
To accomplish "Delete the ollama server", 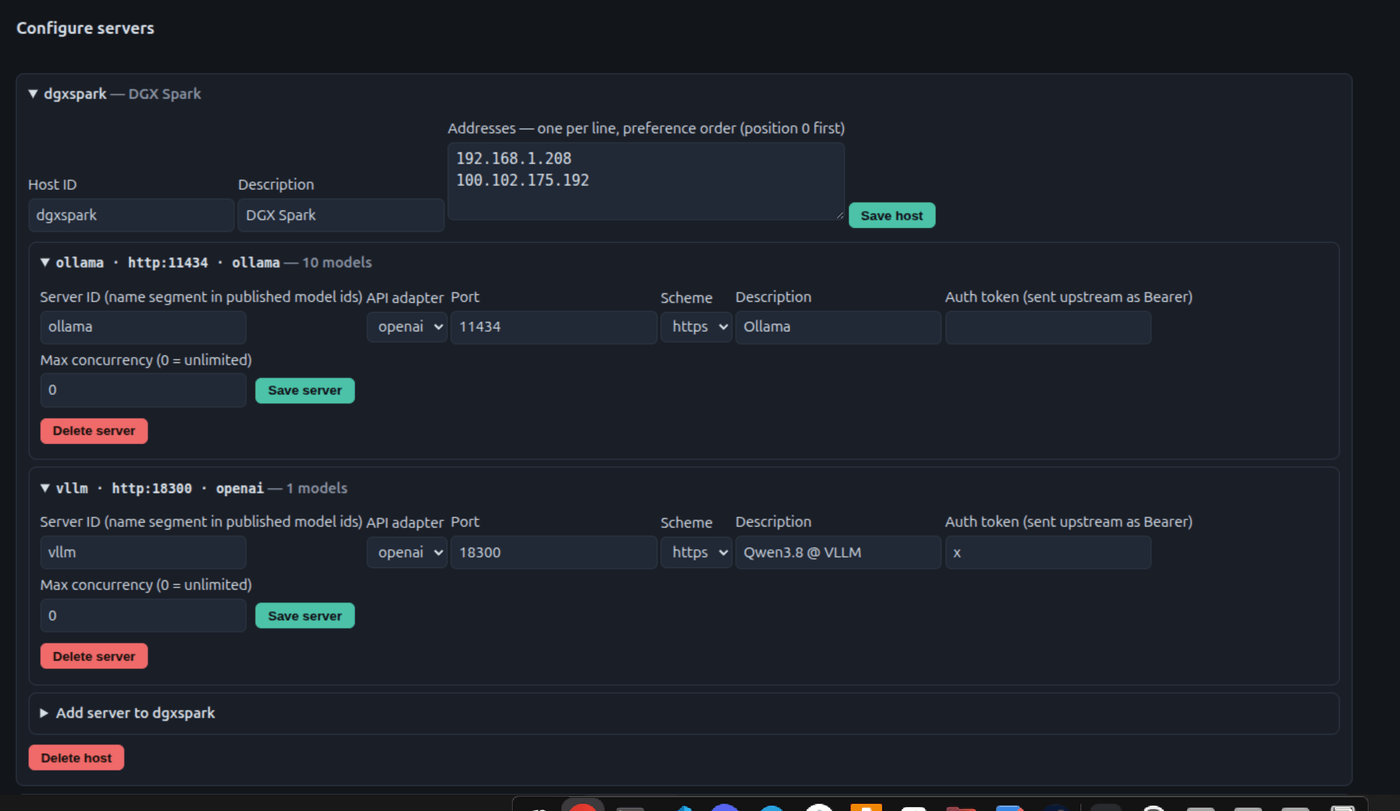I will (x=94, y=431).
